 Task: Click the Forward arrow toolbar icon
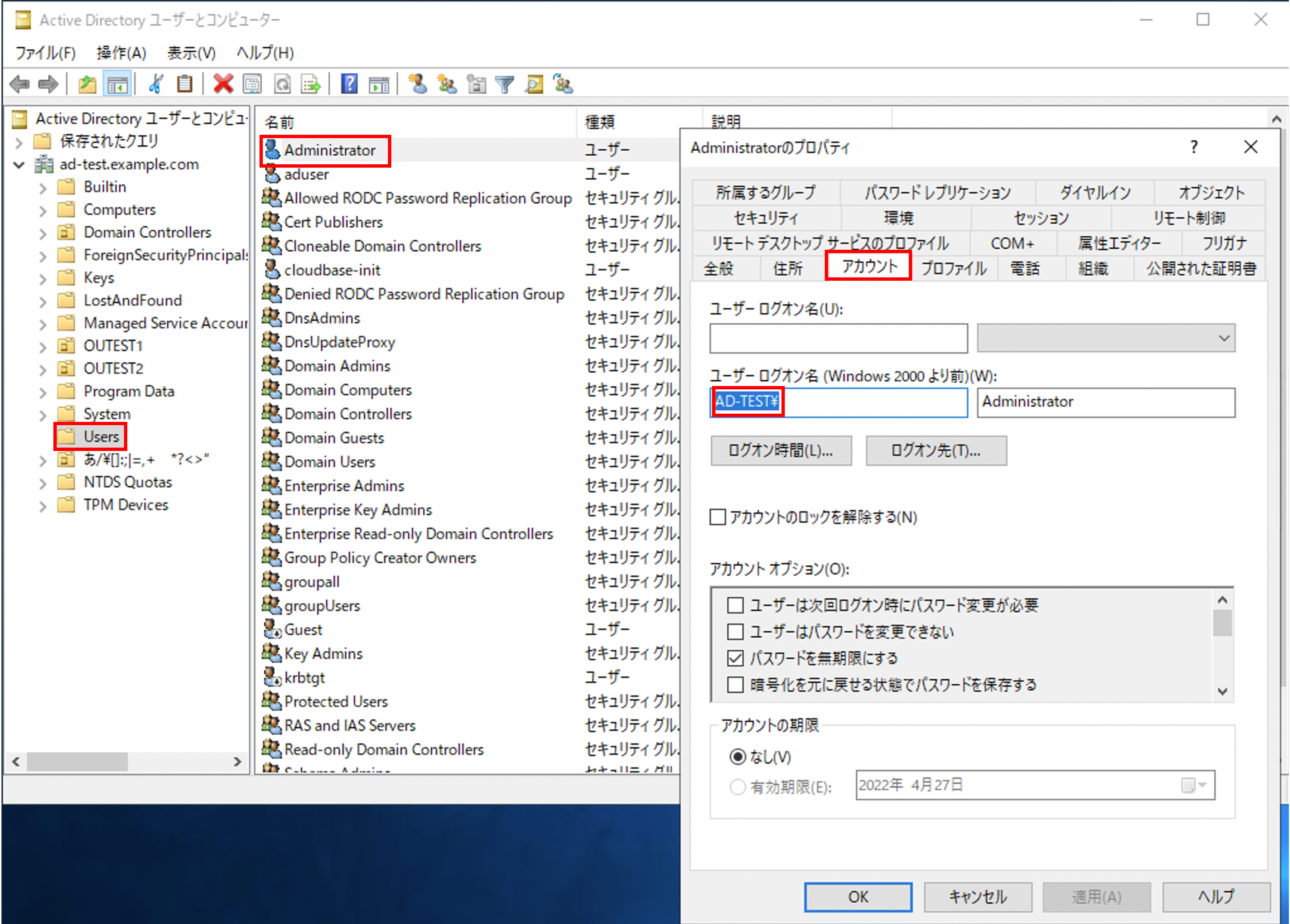[48, 85]
